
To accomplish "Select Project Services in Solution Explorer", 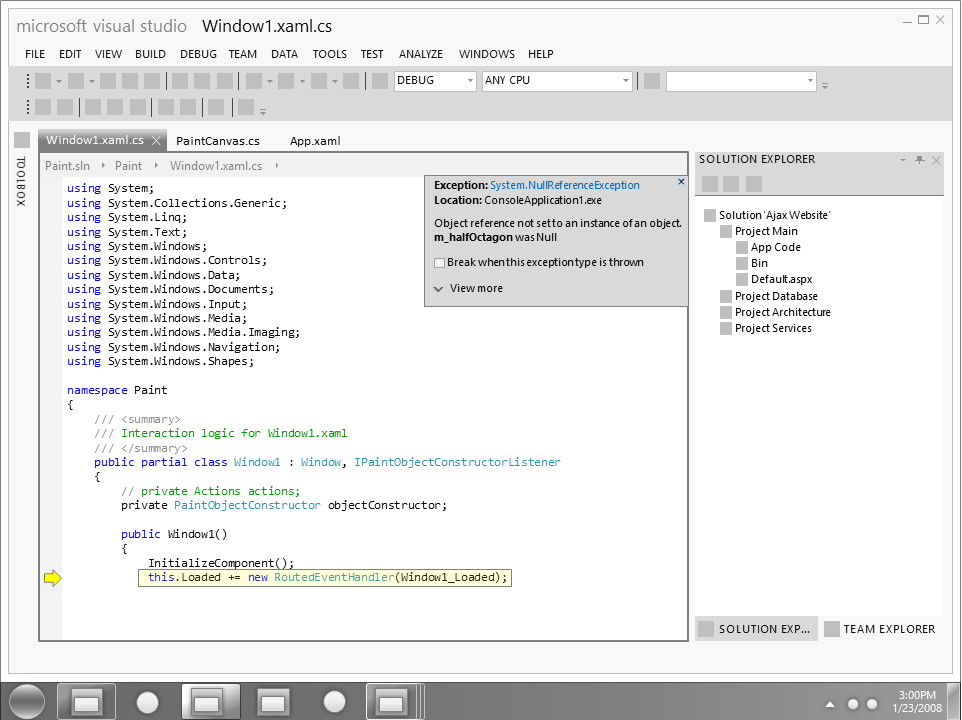I will click(773, 328).
